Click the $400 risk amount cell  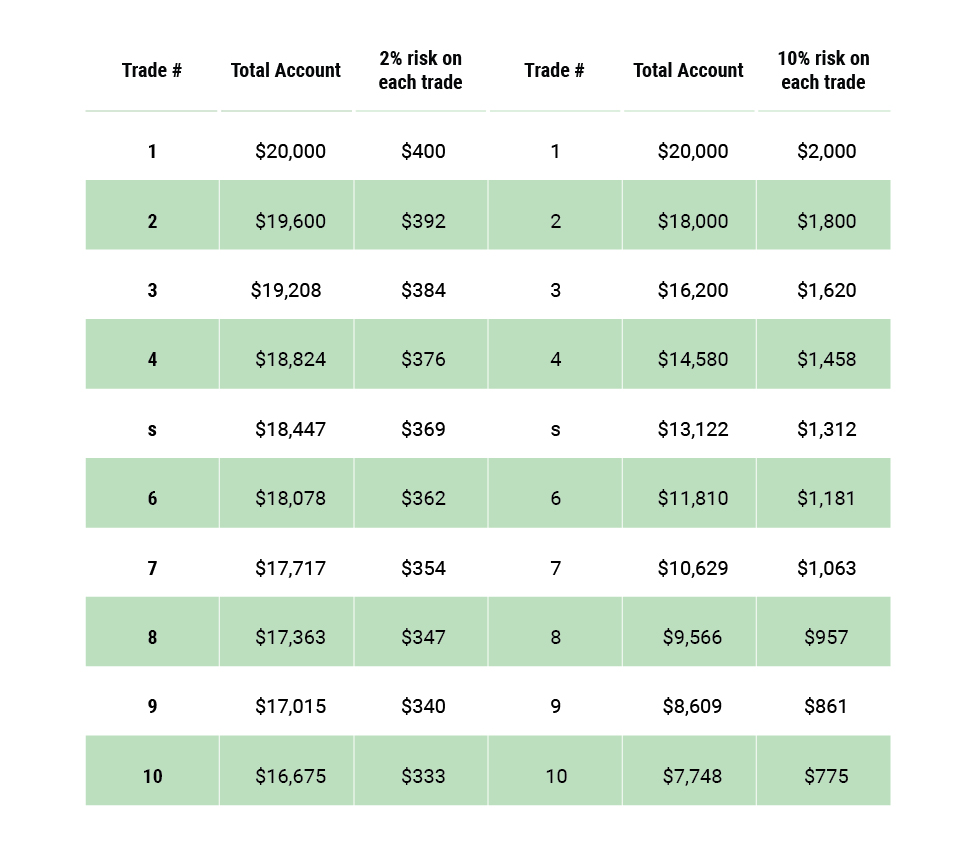pos(423,151)
